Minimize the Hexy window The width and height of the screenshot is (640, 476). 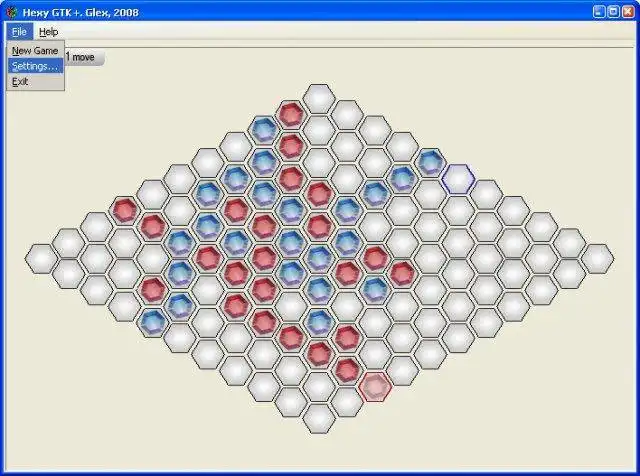pos(599,12)
